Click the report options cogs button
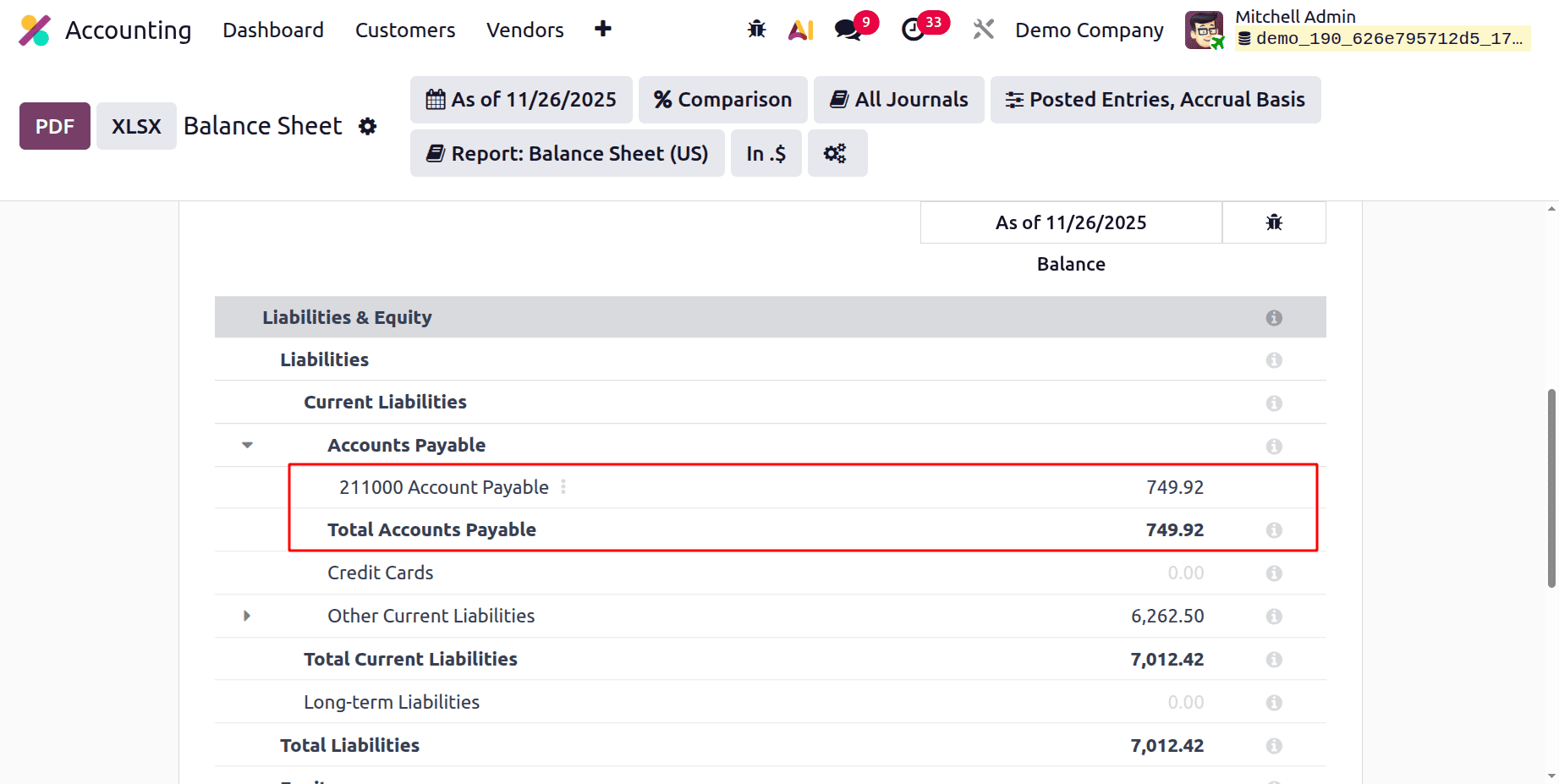The width and height of the screenshot is (1559, 784). [x=837, y=153]
